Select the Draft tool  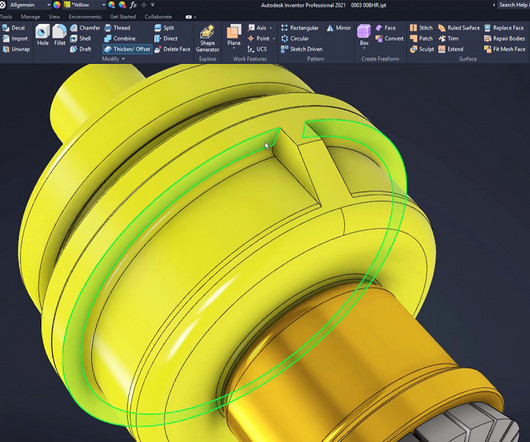(80, 49)
